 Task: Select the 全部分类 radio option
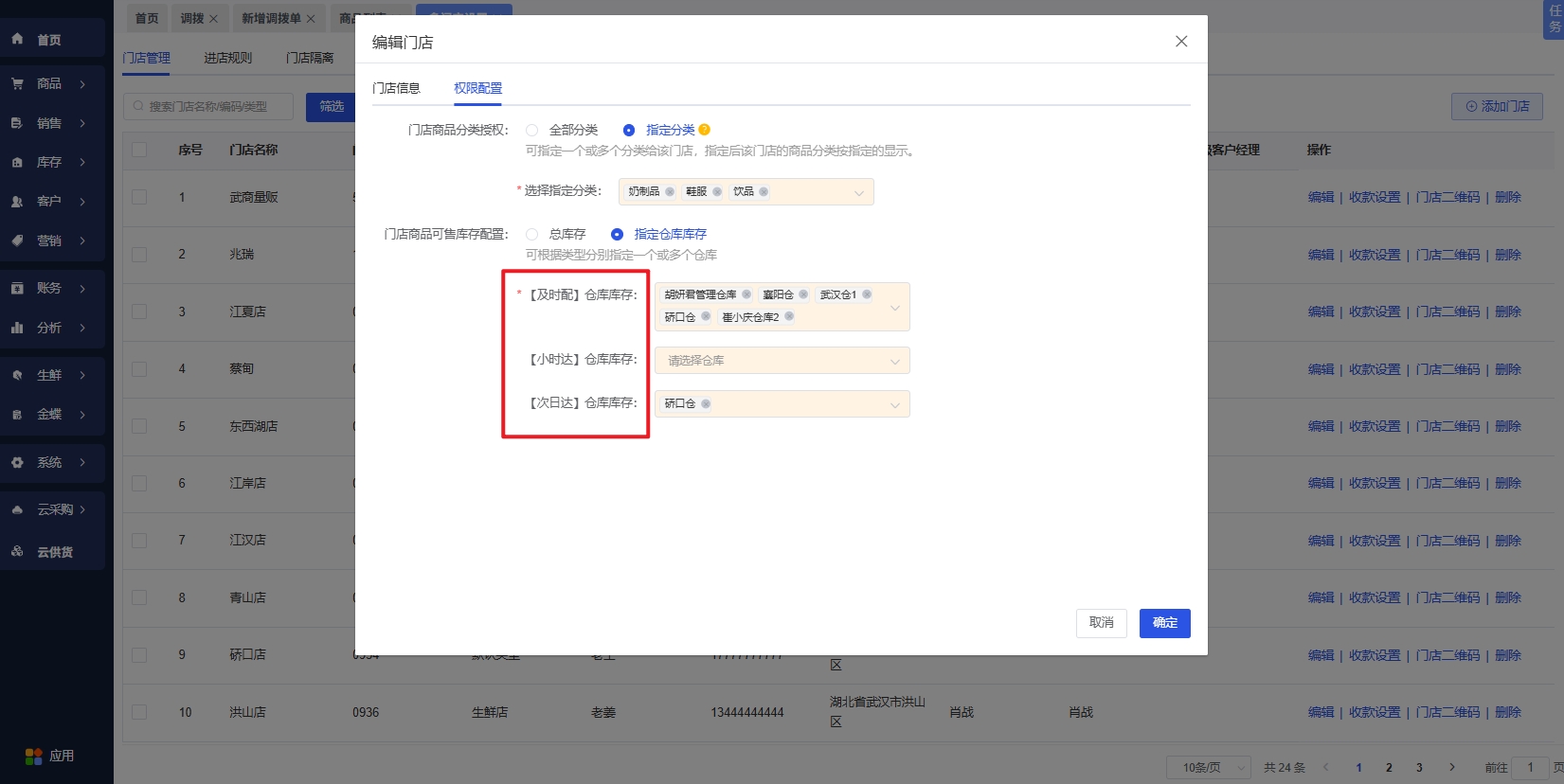click(531, 130)
